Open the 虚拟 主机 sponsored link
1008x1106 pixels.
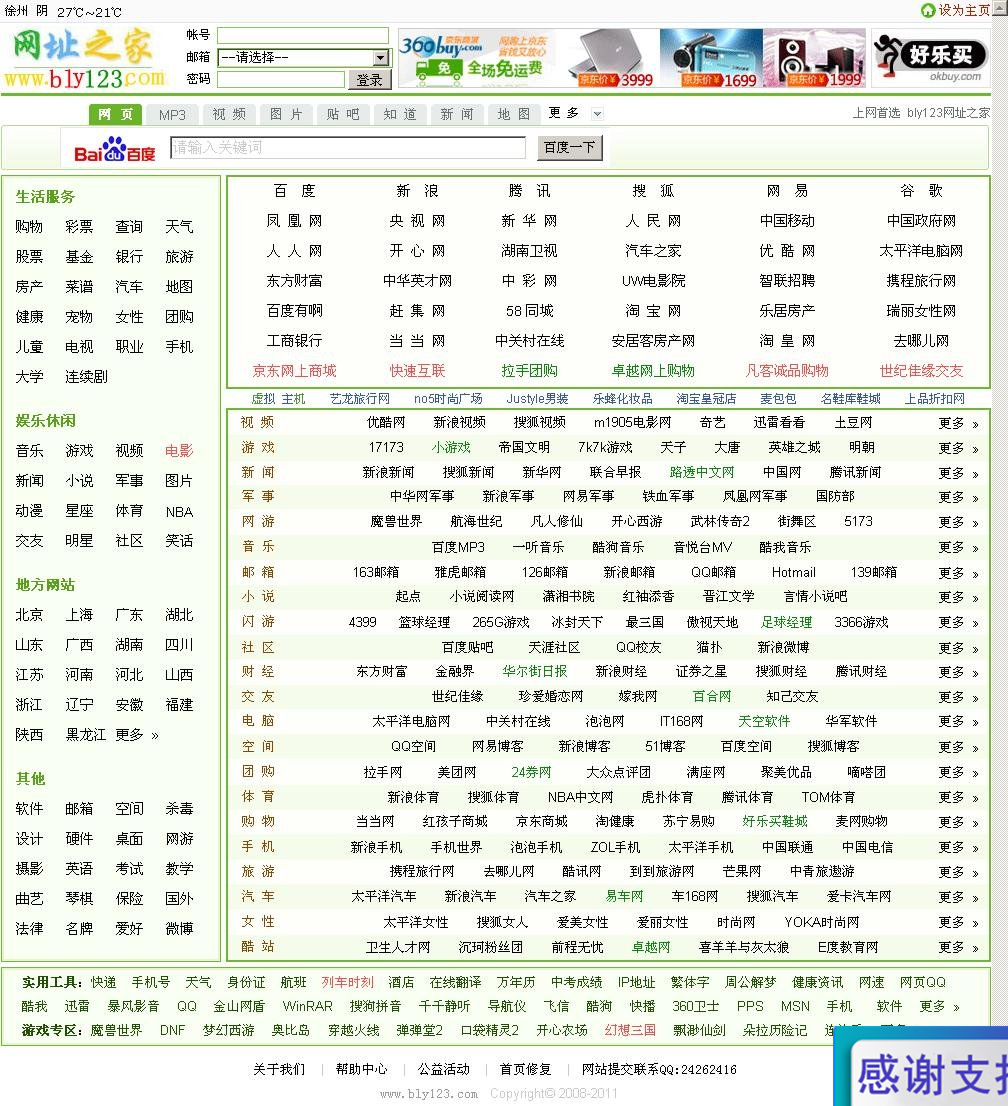tap(278, 399)
